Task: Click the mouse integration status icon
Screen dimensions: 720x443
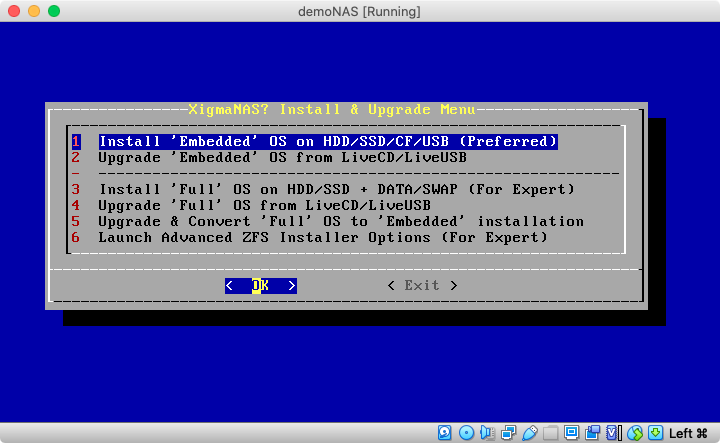Action: point(635,432)
